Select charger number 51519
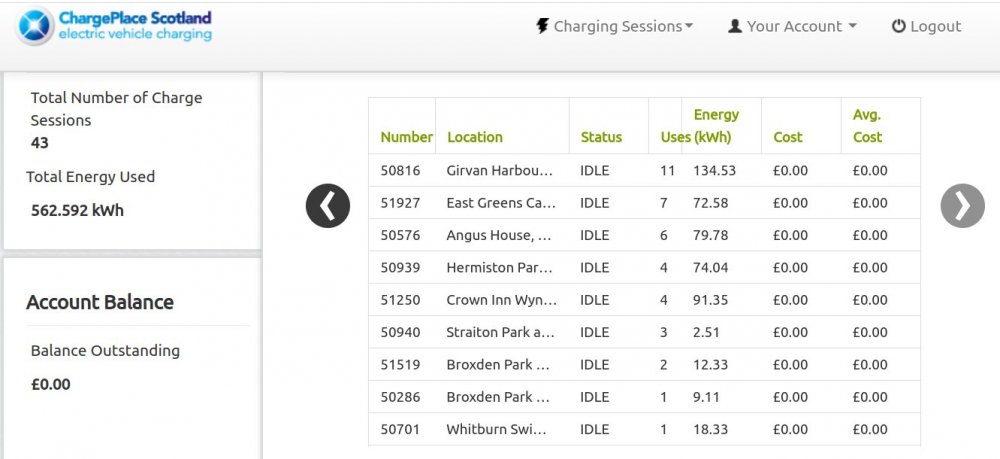The height and width of the screenshot is (459, 1000). pos(401,365)
